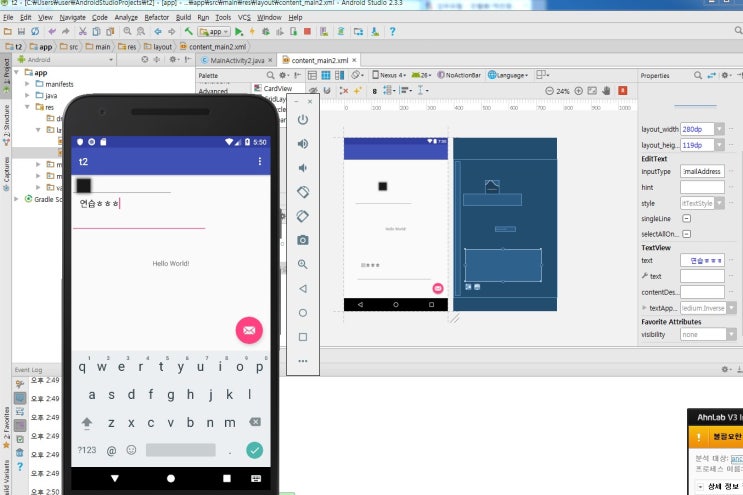Toggle the singleLine checkbox

pos(686,218)
